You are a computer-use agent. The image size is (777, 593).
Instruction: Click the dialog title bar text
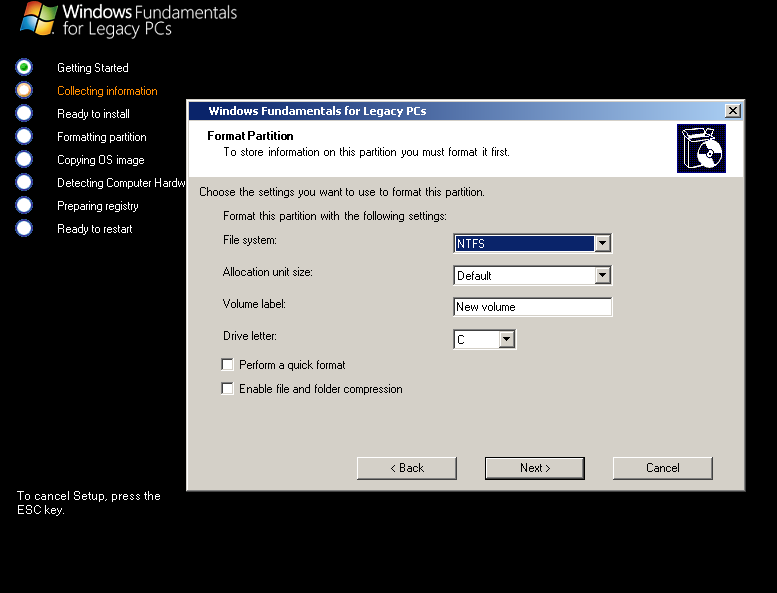point(317,111)
